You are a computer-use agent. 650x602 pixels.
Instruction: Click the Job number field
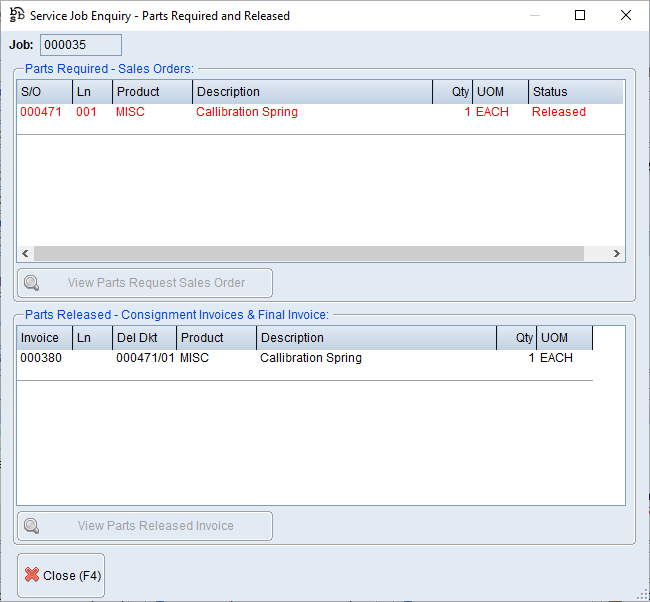(x=80, y=45)
